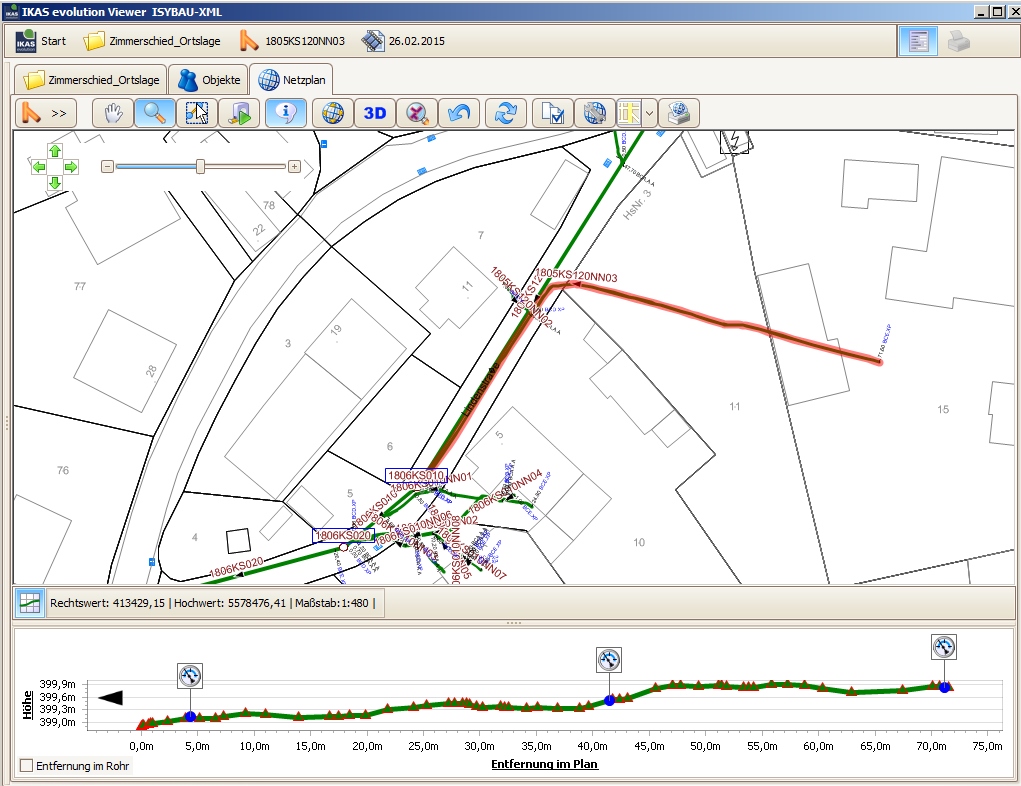Click the info query tool
1021x786 pixels.
point(286,113)
